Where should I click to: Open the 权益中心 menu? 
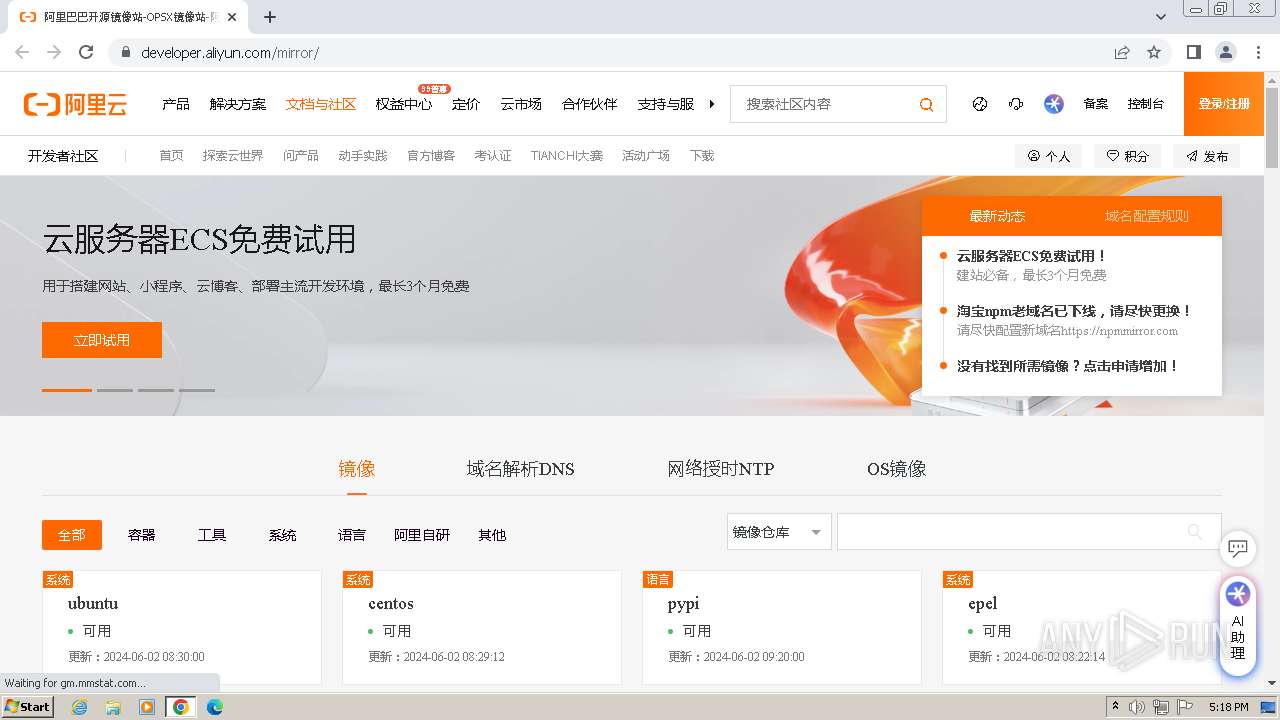click(404, 104)
